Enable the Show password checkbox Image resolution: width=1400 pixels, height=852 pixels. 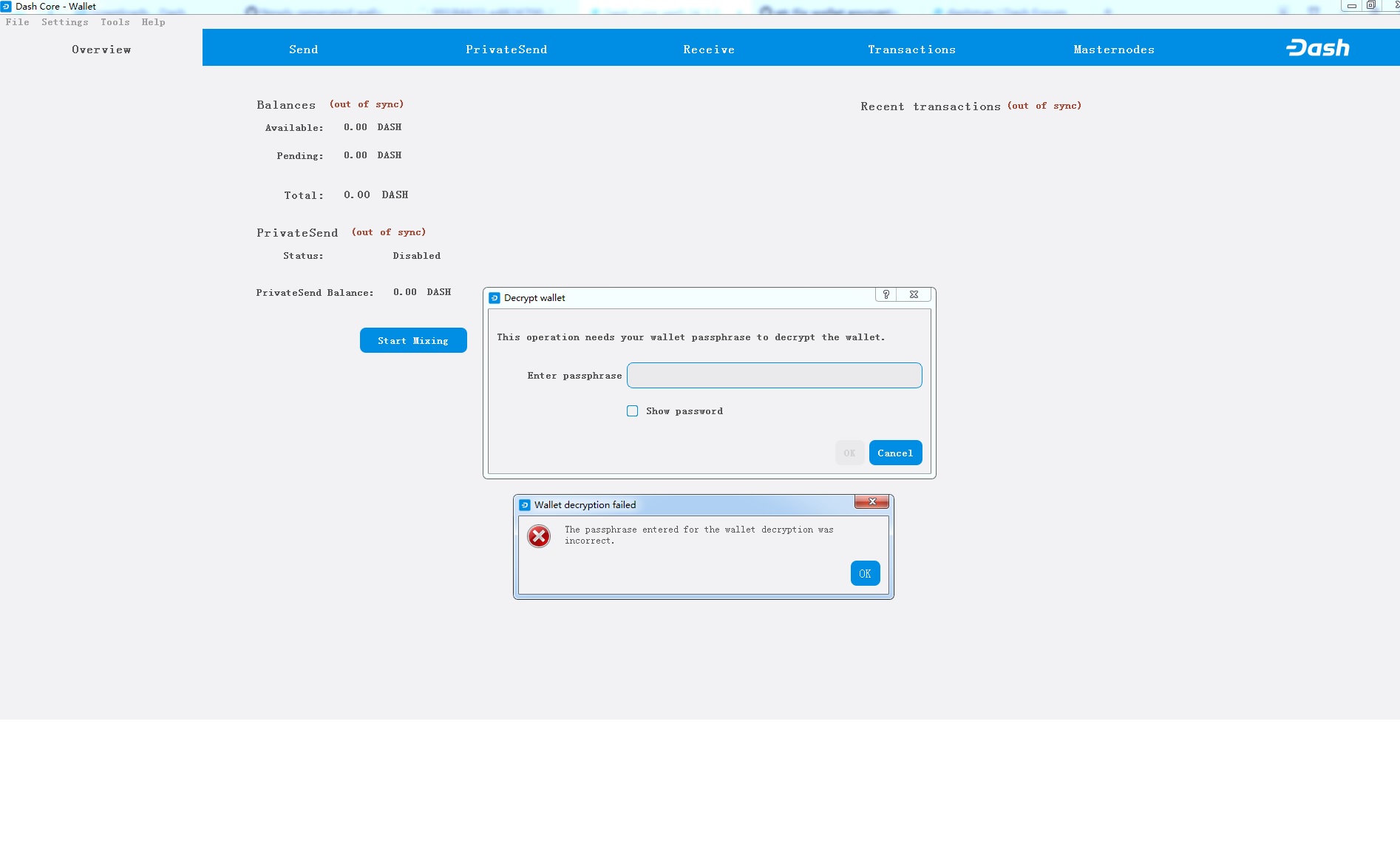click(x=633, y=411)
